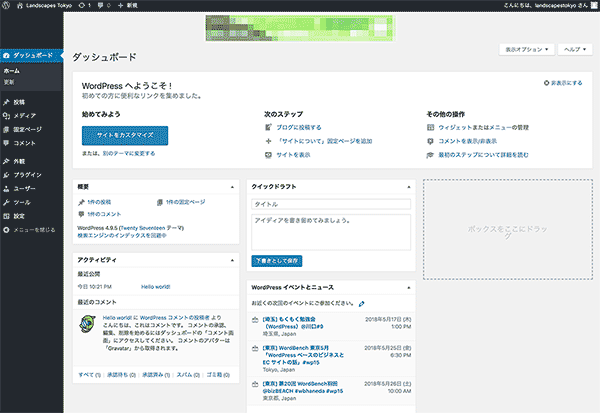
Task: Open the updates icon showing 1
Action: click(x=82, y=5)
